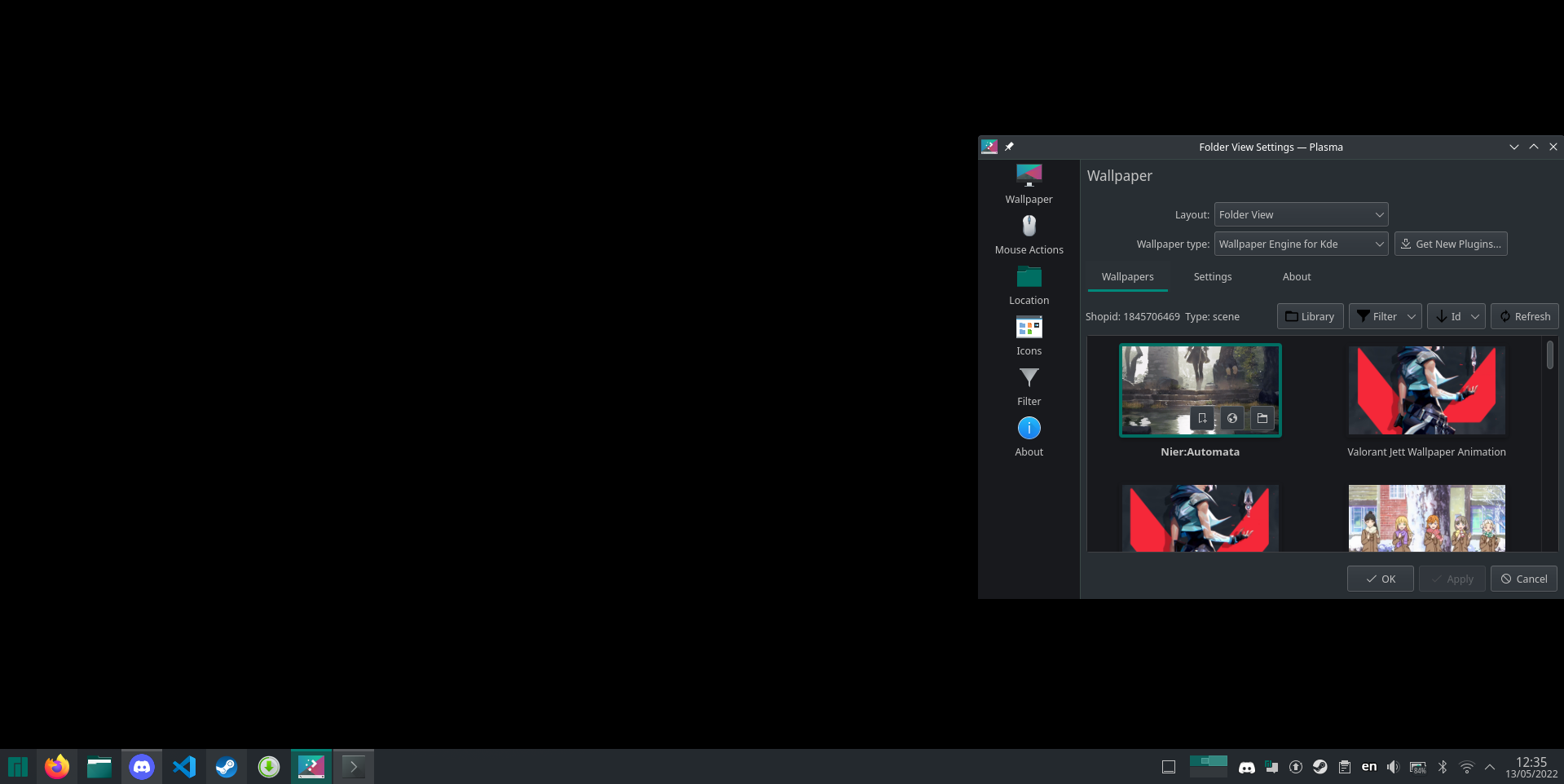Select the Valorant Jett Wallpaper Animation thumbnail

[1426, 390]
